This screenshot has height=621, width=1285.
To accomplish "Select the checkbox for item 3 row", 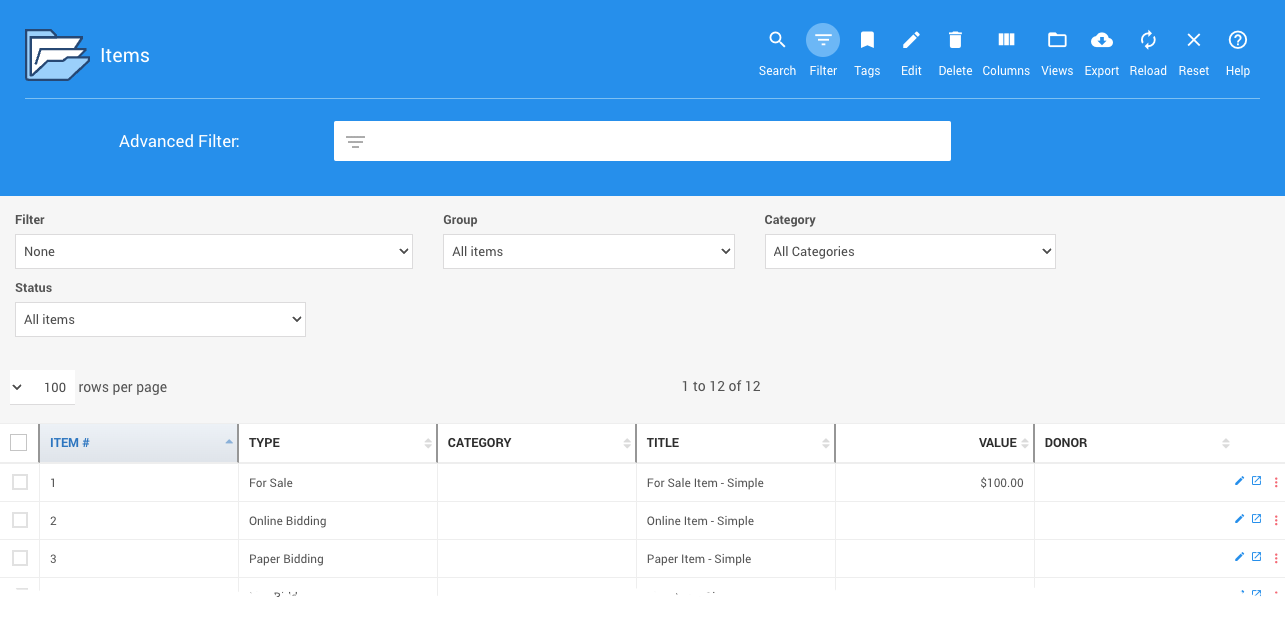I will click(20, 558).
